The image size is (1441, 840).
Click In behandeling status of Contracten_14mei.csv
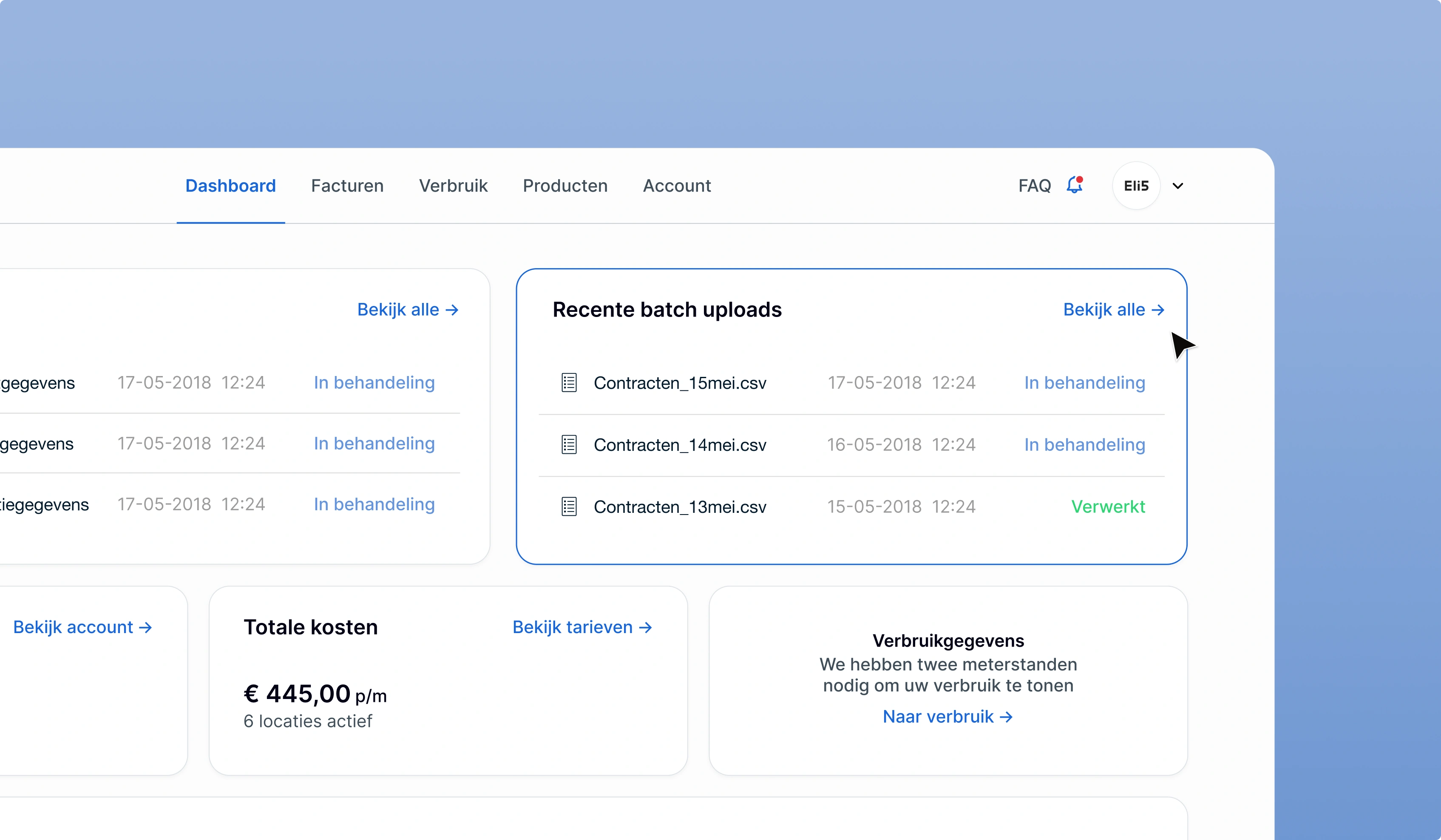[x=1085, y=444]
